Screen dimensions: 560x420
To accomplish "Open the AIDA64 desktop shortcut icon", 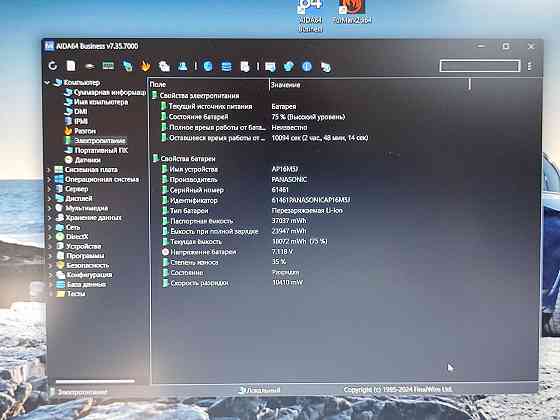I will 310,7.
